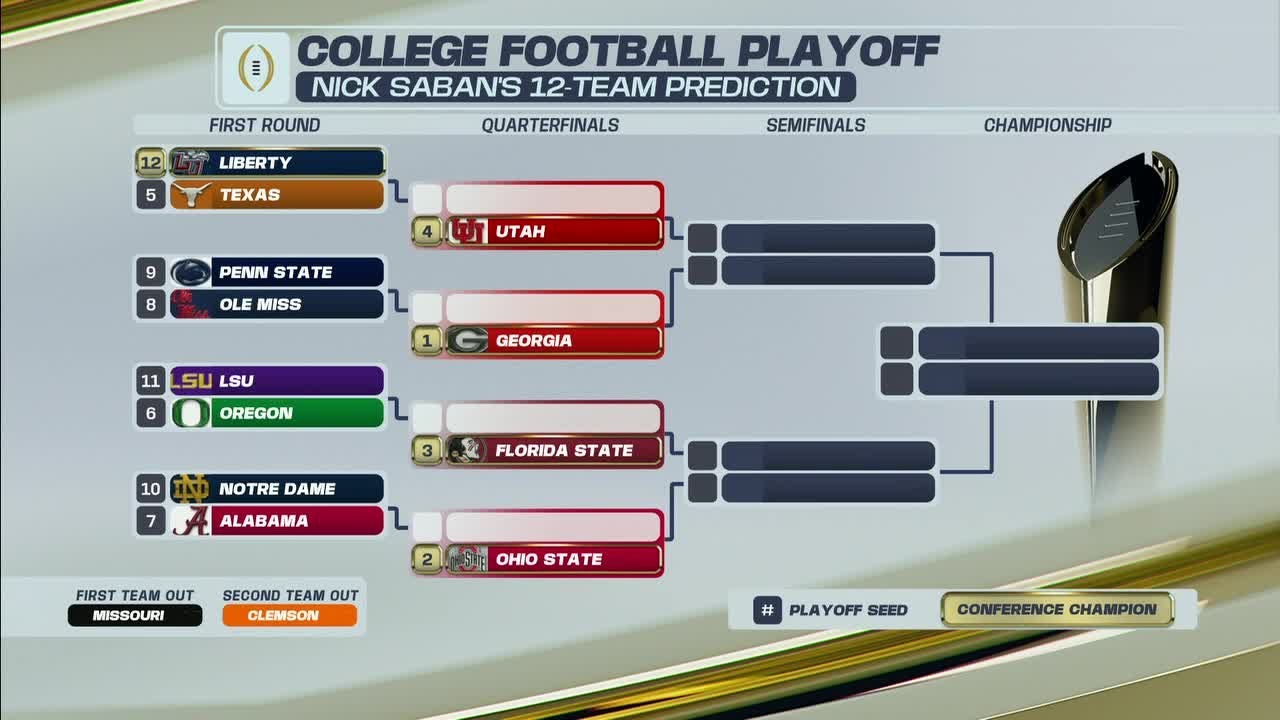Select the Ohio State logo

click(x=467, y=559)
